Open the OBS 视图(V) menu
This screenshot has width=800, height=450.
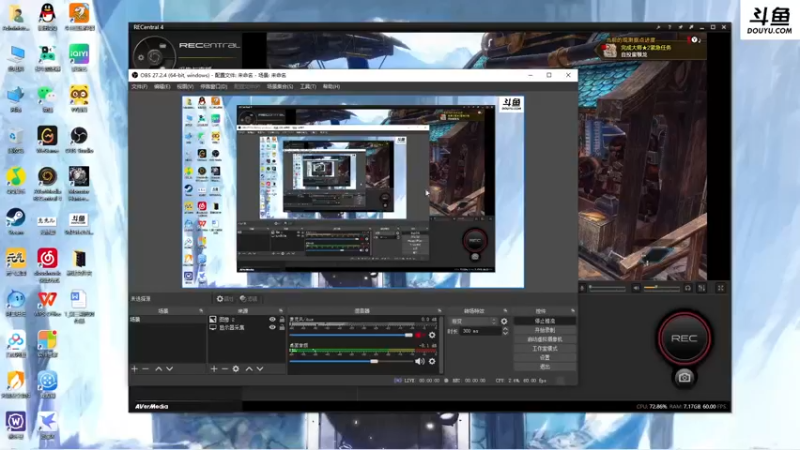(x=185, y=87)
